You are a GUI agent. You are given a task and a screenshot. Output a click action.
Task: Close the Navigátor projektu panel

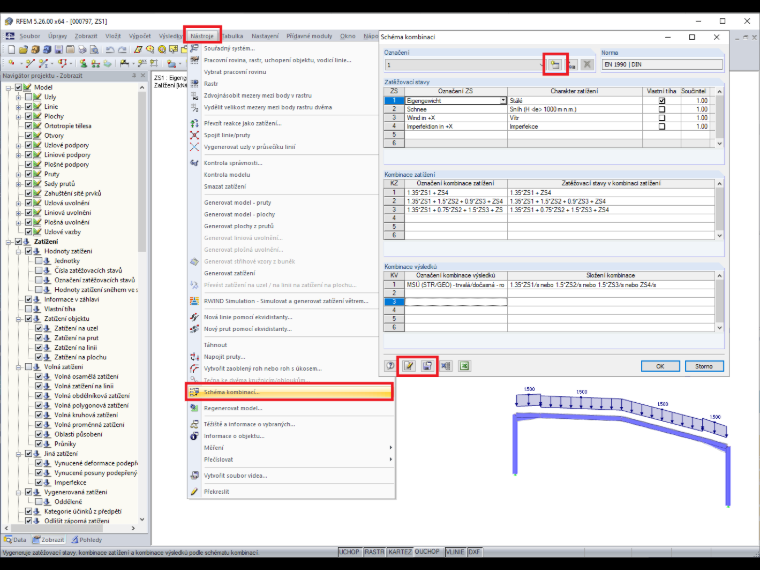pyautogui.click(x=143, y=76)
